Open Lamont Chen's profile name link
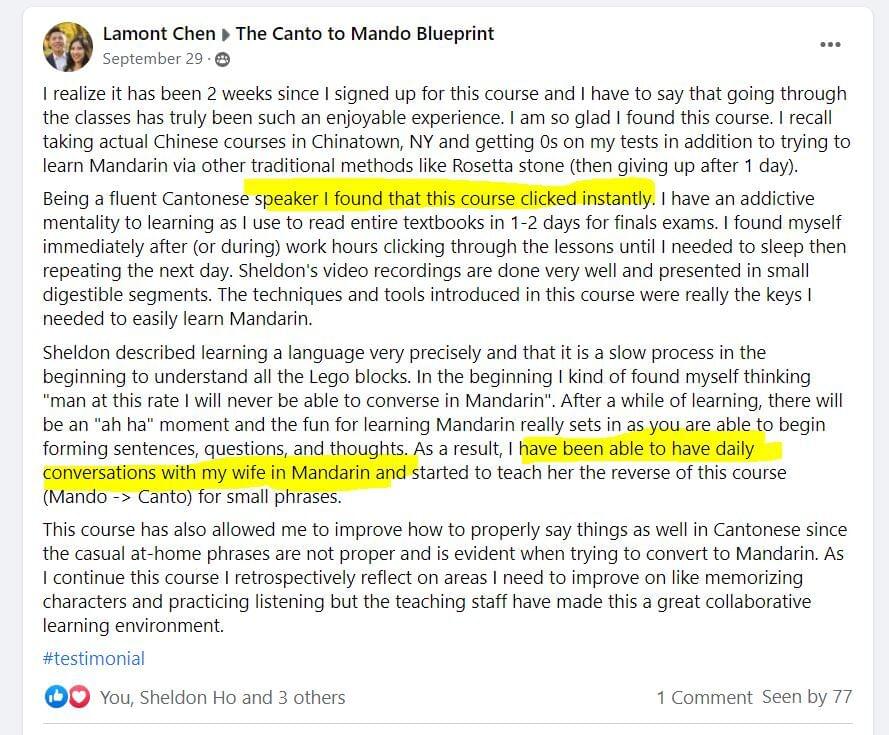The image size is (889, 735). point(159,34)
